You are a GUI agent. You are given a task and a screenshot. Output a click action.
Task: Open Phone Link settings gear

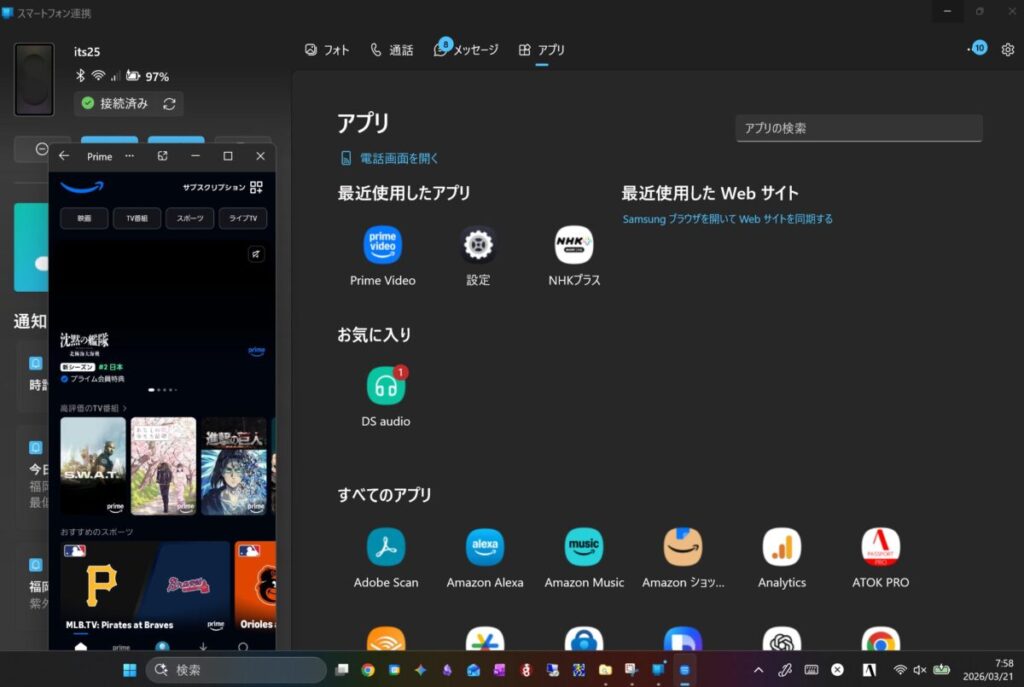pyautogui.click(x=1007, y=49)
